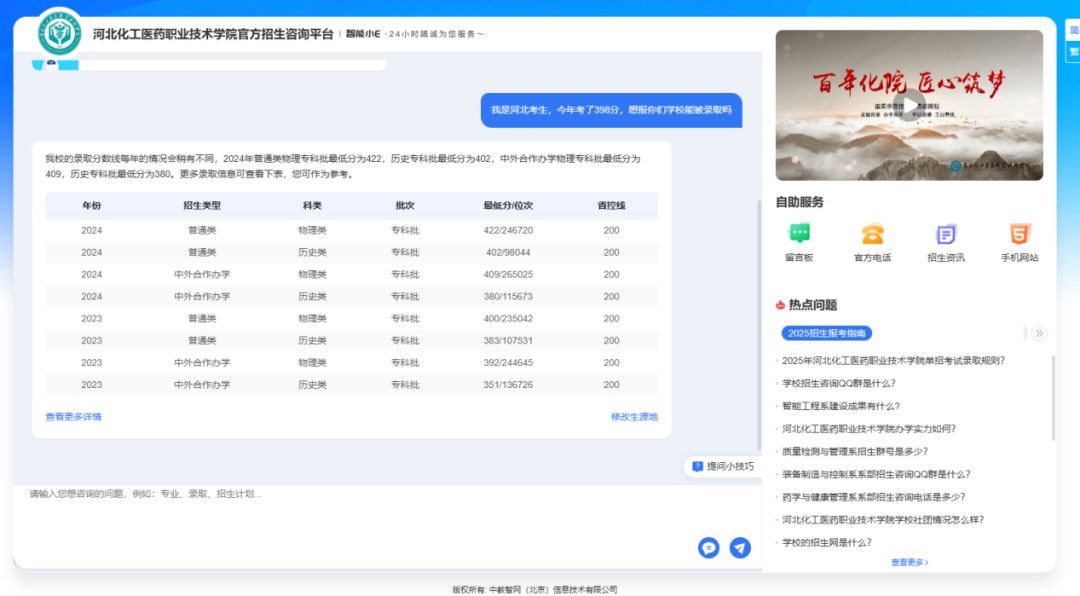Viewport: 1080px width, 596px height.
Task: Open the 招生资讯 admissions news icon
Action: click(945, 235)
